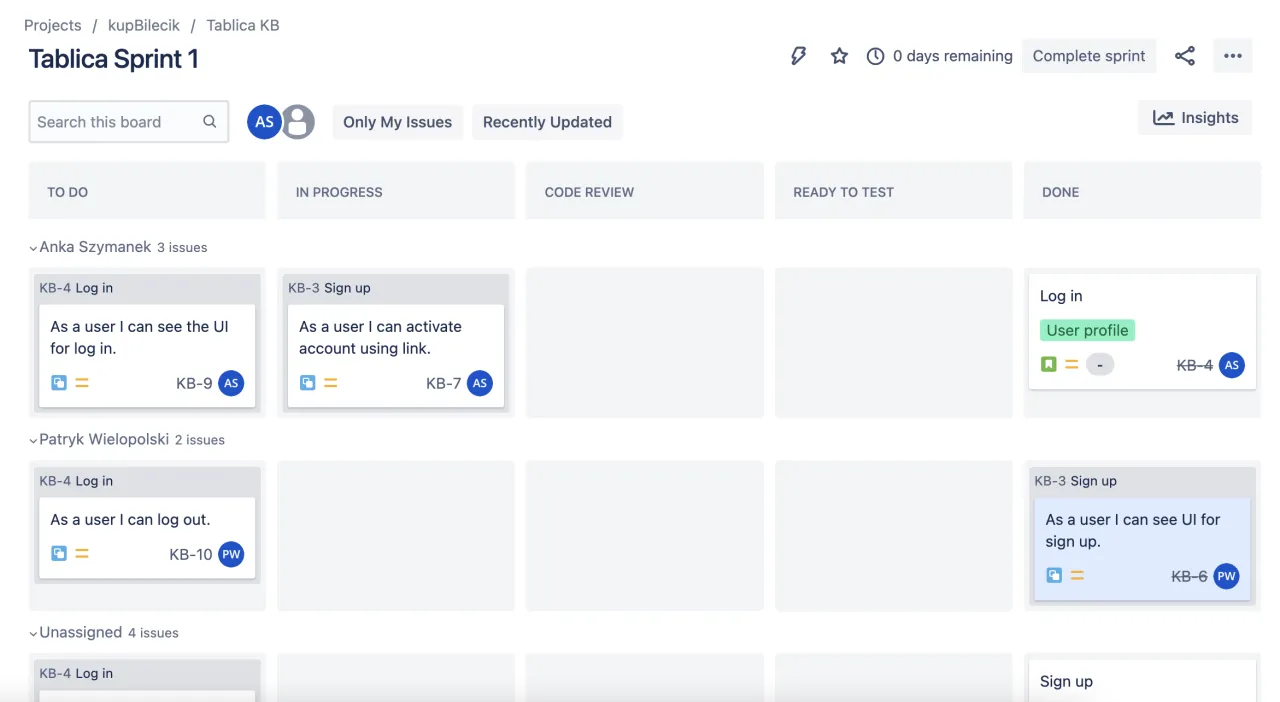Go to kupBilecik in breadcrumb
This screenshot has width=1280, height=702.
[x=144, y=25]
